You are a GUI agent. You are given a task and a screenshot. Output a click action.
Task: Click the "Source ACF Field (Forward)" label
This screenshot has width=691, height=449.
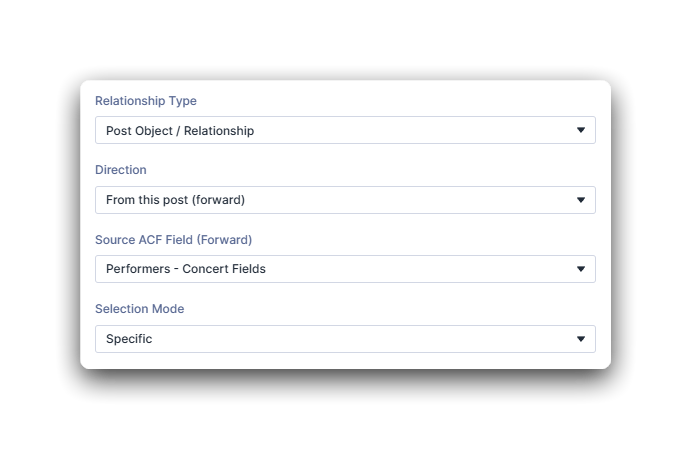pyautogui.click(x=173, y=240)
